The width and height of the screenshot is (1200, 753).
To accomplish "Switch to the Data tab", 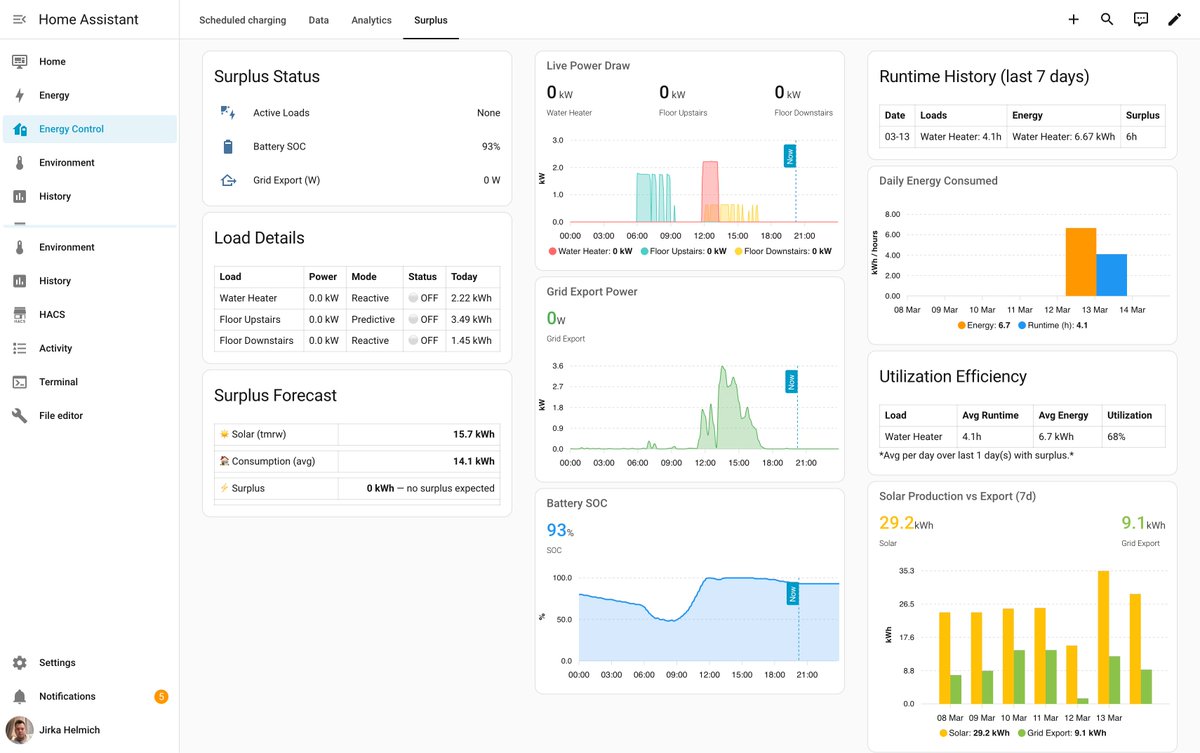I will coord(319,20).
